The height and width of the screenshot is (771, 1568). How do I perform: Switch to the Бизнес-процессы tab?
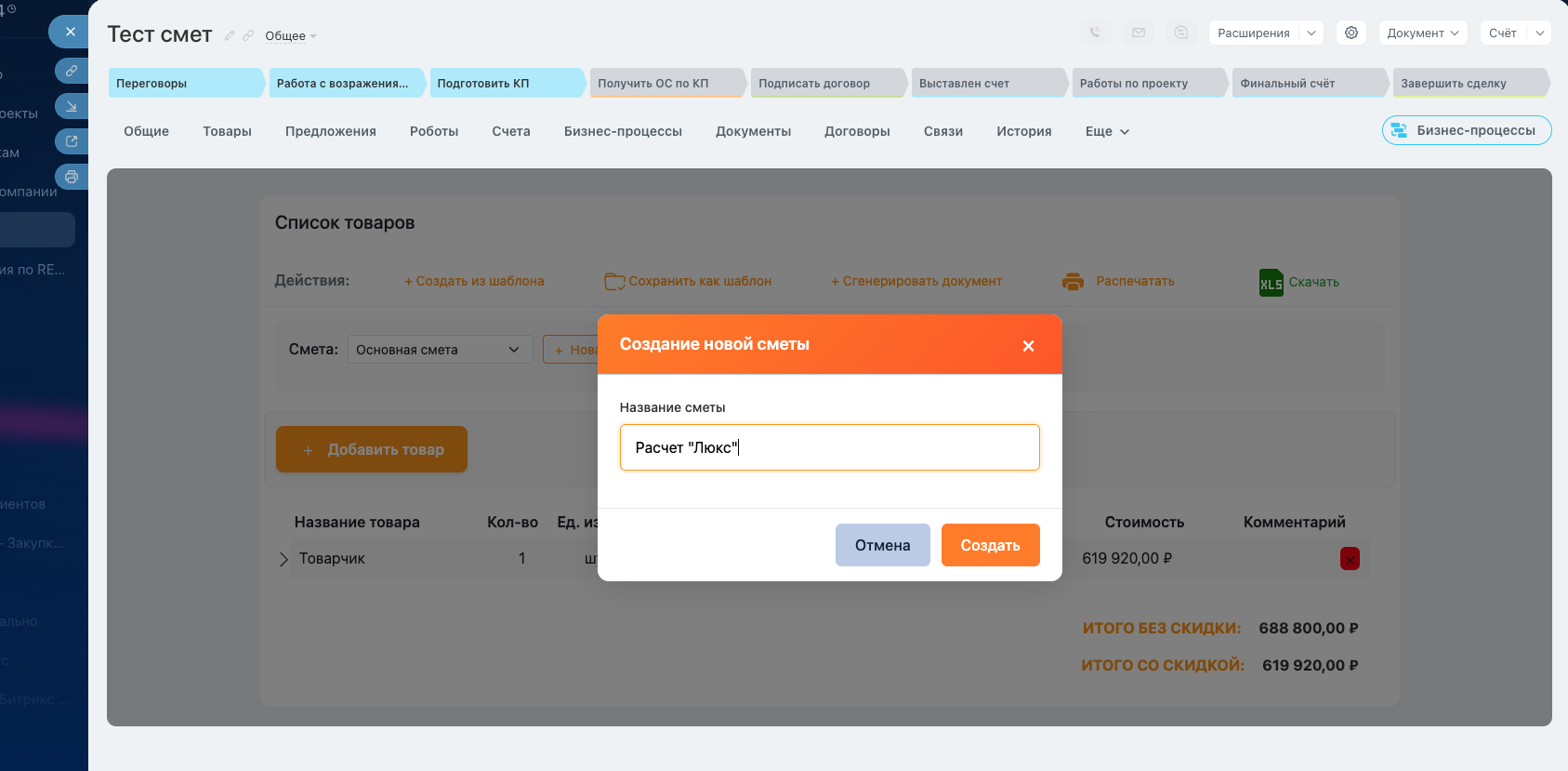(x=623, y=131)
